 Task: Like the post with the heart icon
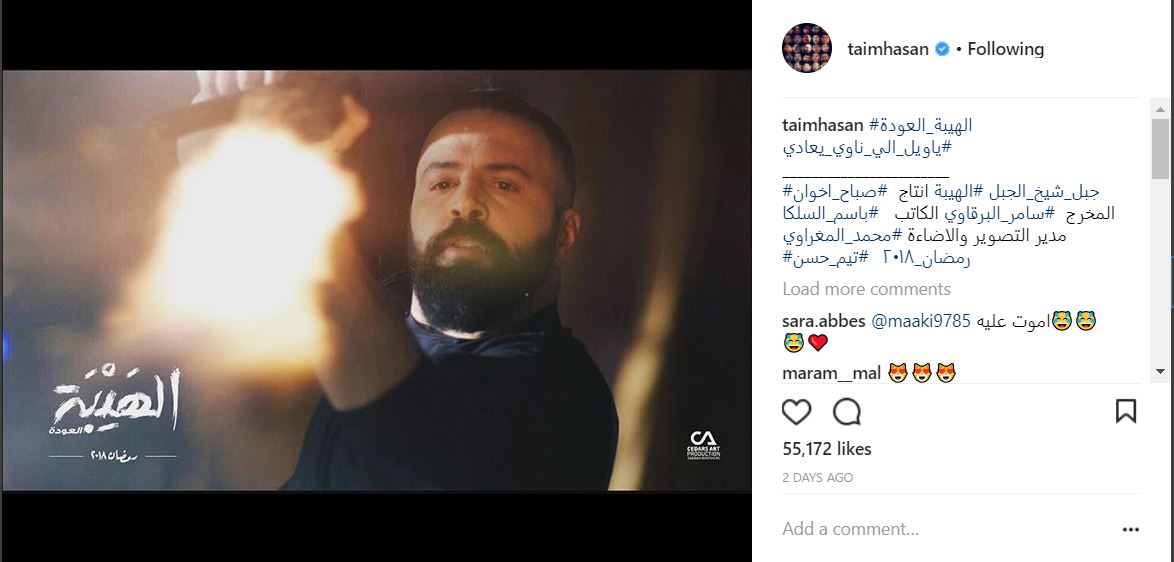pyautogui.click(x=797, y=412)
